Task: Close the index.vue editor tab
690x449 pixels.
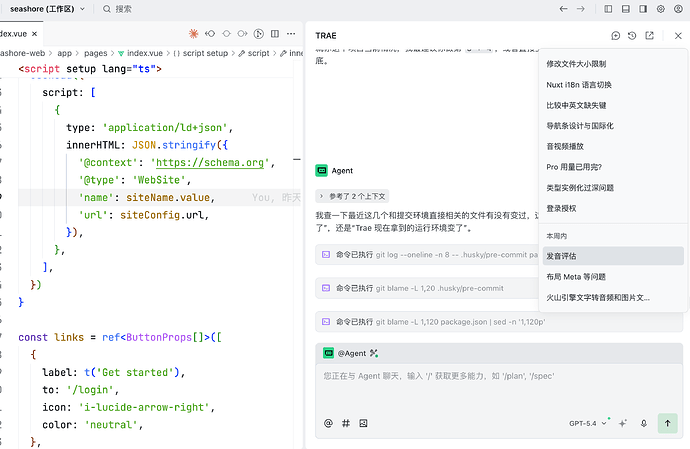Action: [34, 34]
